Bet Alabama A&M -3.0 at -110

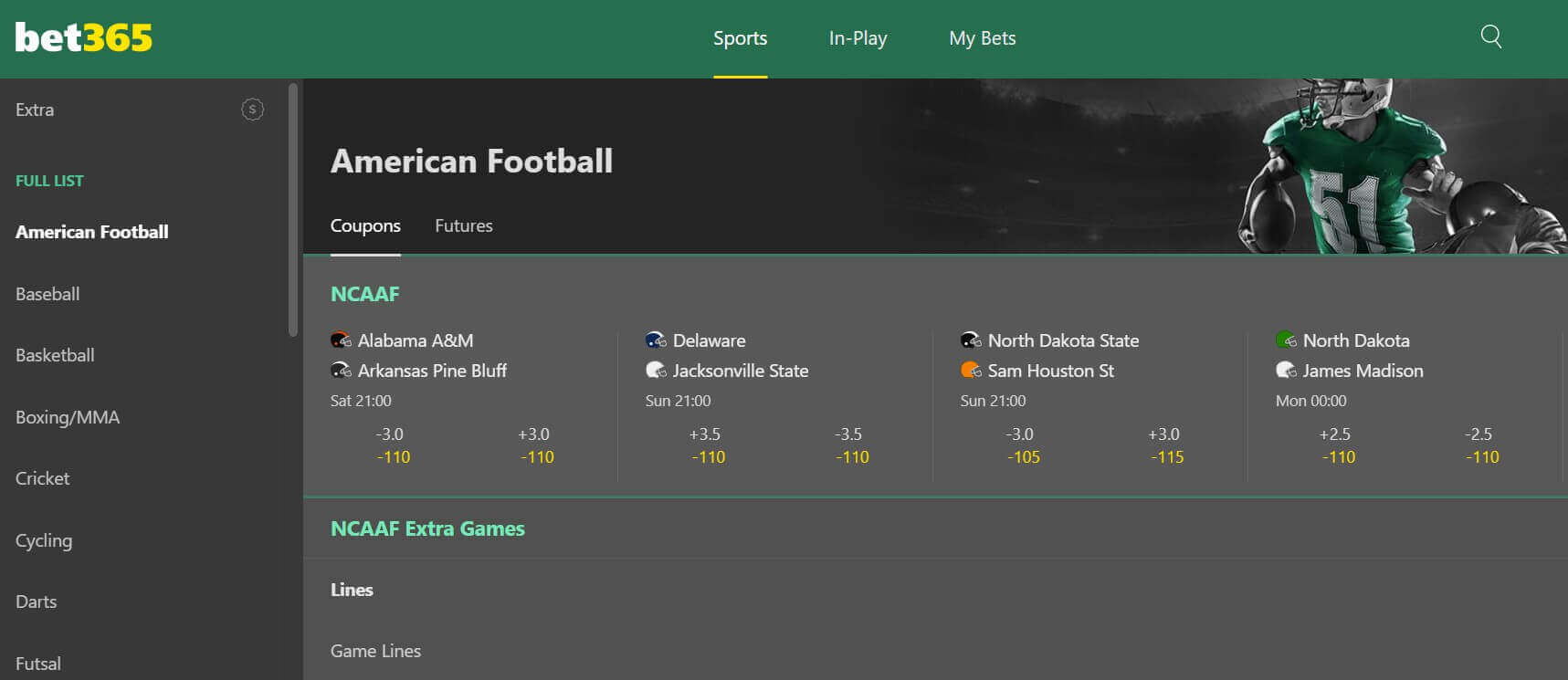(x=393, y=445)
